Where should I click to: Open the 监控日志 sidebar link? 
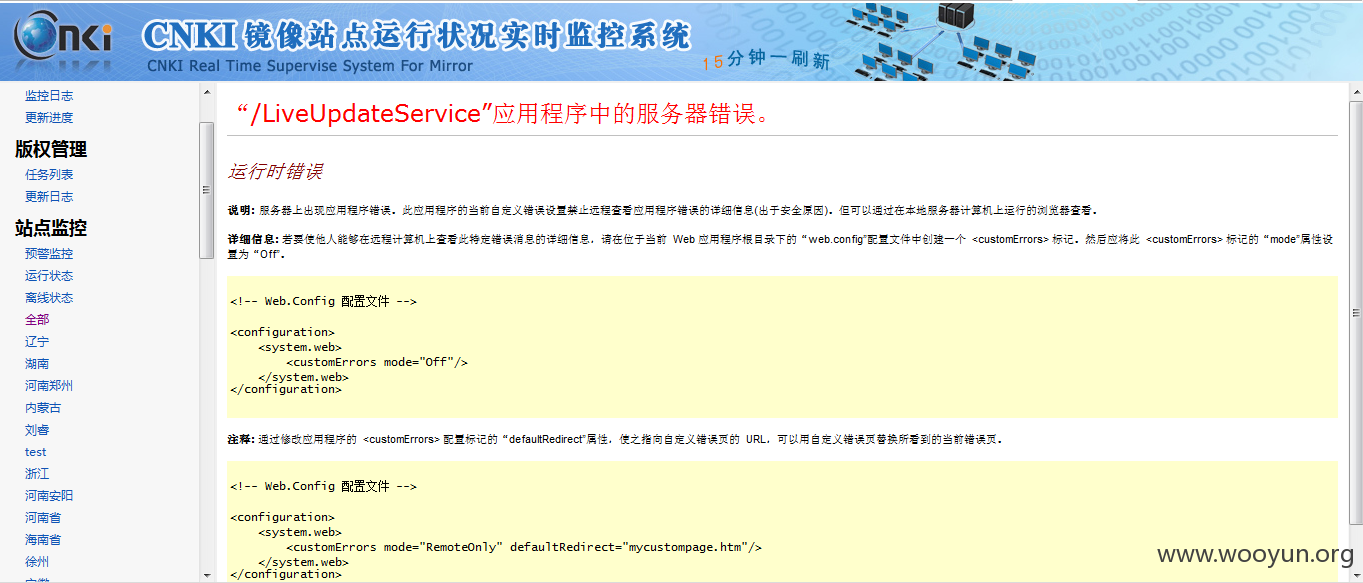coord(49,96)
